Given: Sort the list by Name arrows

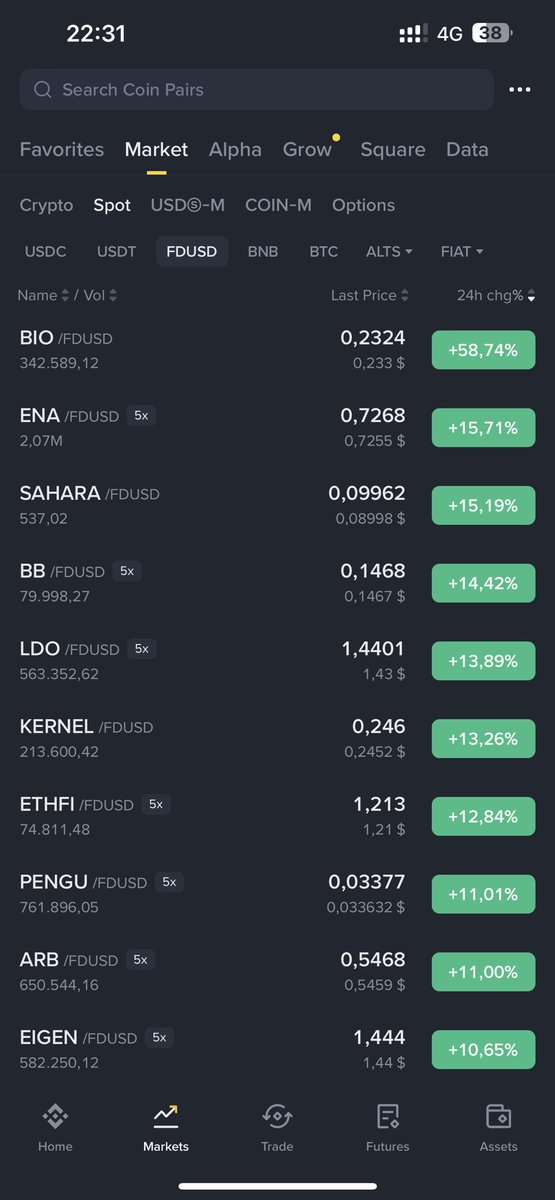Looking at the screenshot, I should (65, 295).
